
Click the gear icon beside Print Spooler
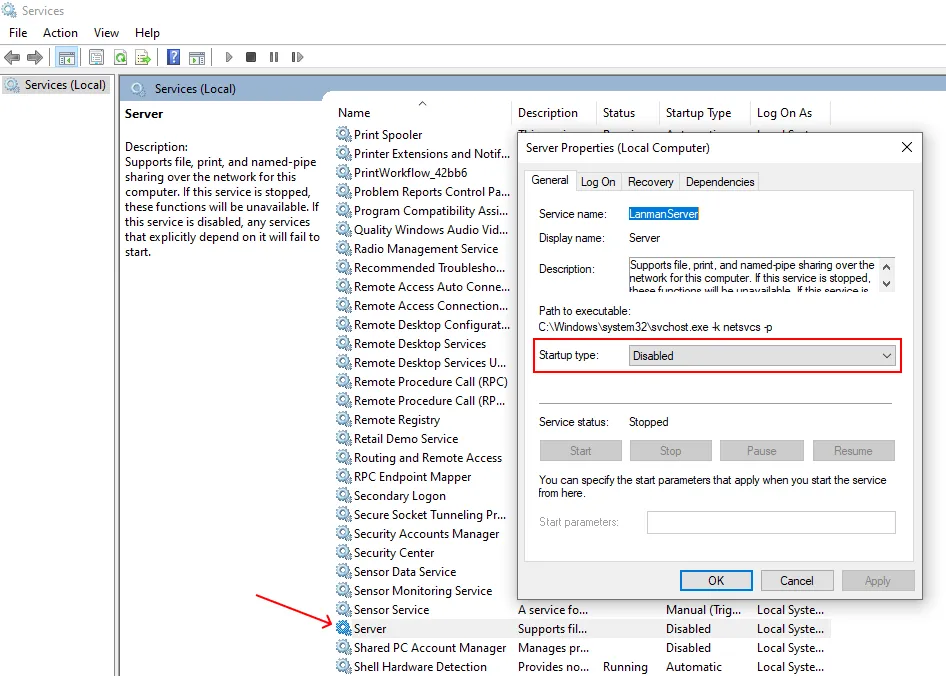[x=344, y=134]
